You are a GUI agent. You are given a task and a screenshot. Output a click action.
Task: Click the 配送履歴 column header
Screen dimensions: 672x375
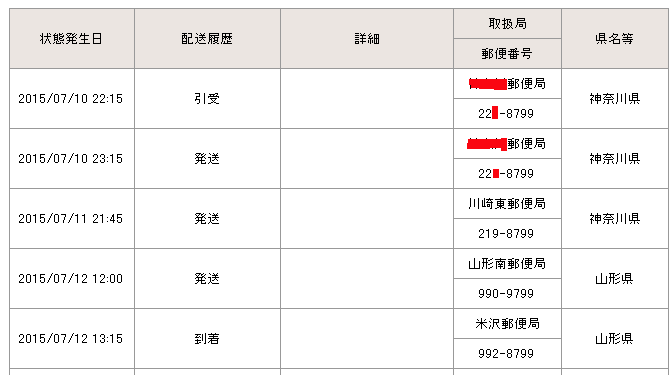tap(207, 39)
